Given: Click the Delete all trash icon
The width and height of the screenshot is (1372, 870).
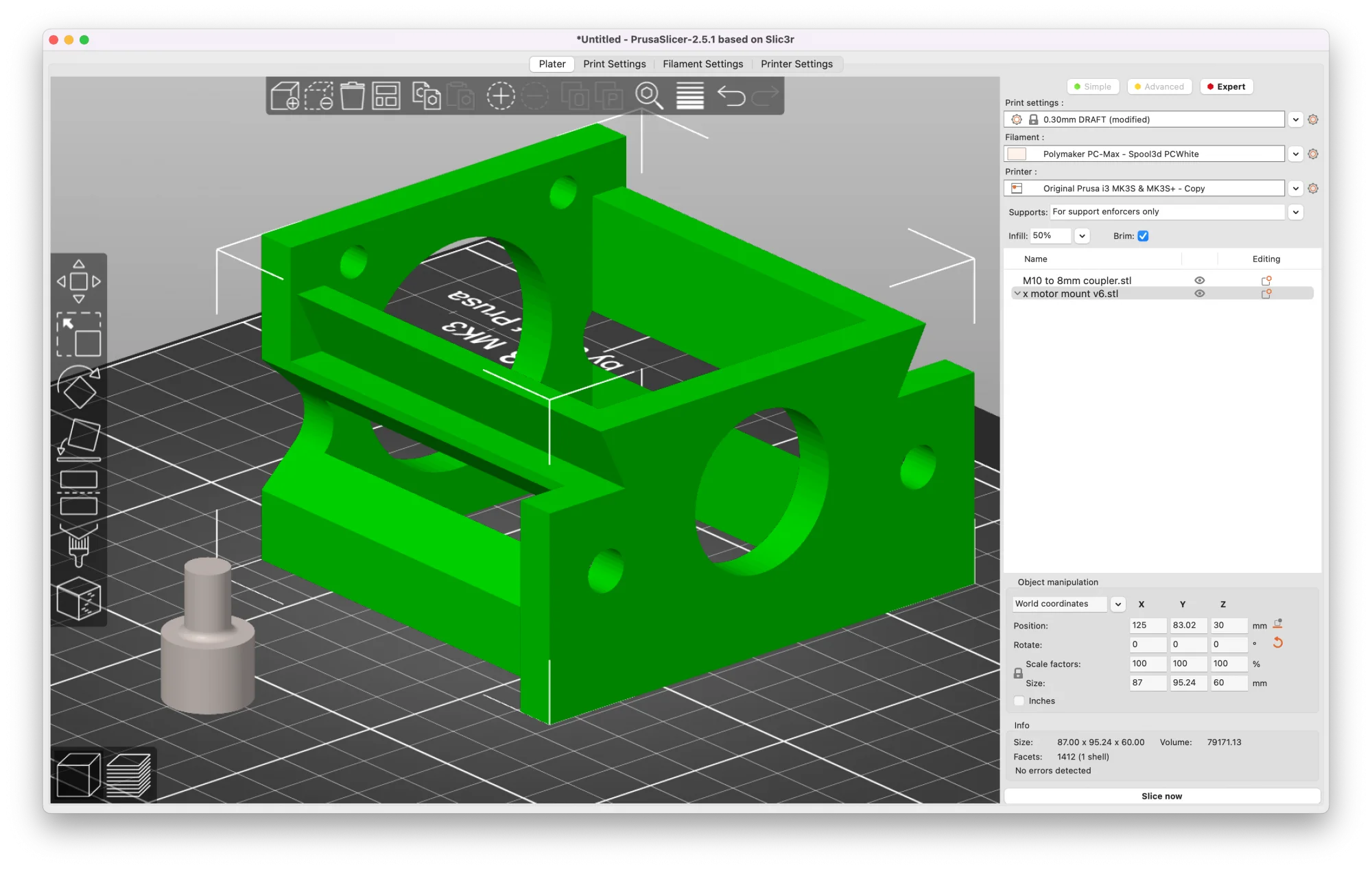Looking at the screenshot, I should pos(353,96).
